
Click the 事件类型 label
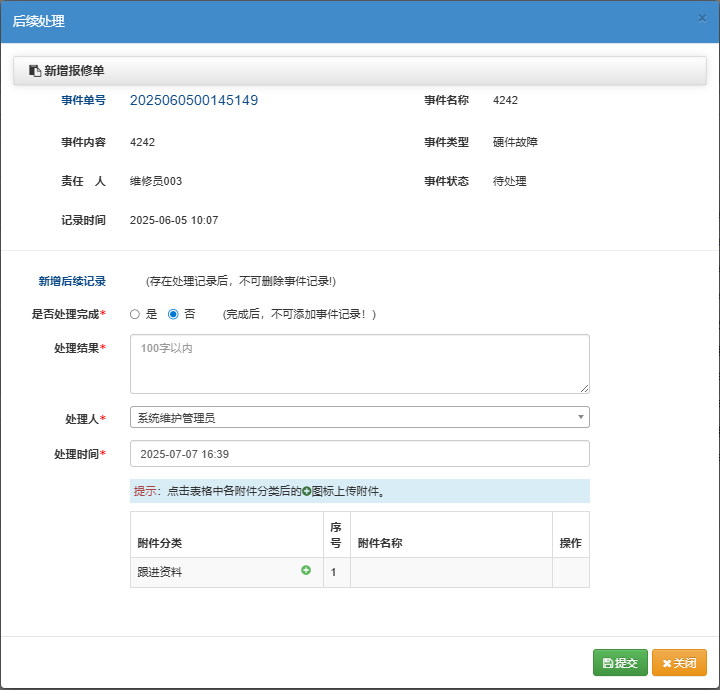click(x=446, y=142)
